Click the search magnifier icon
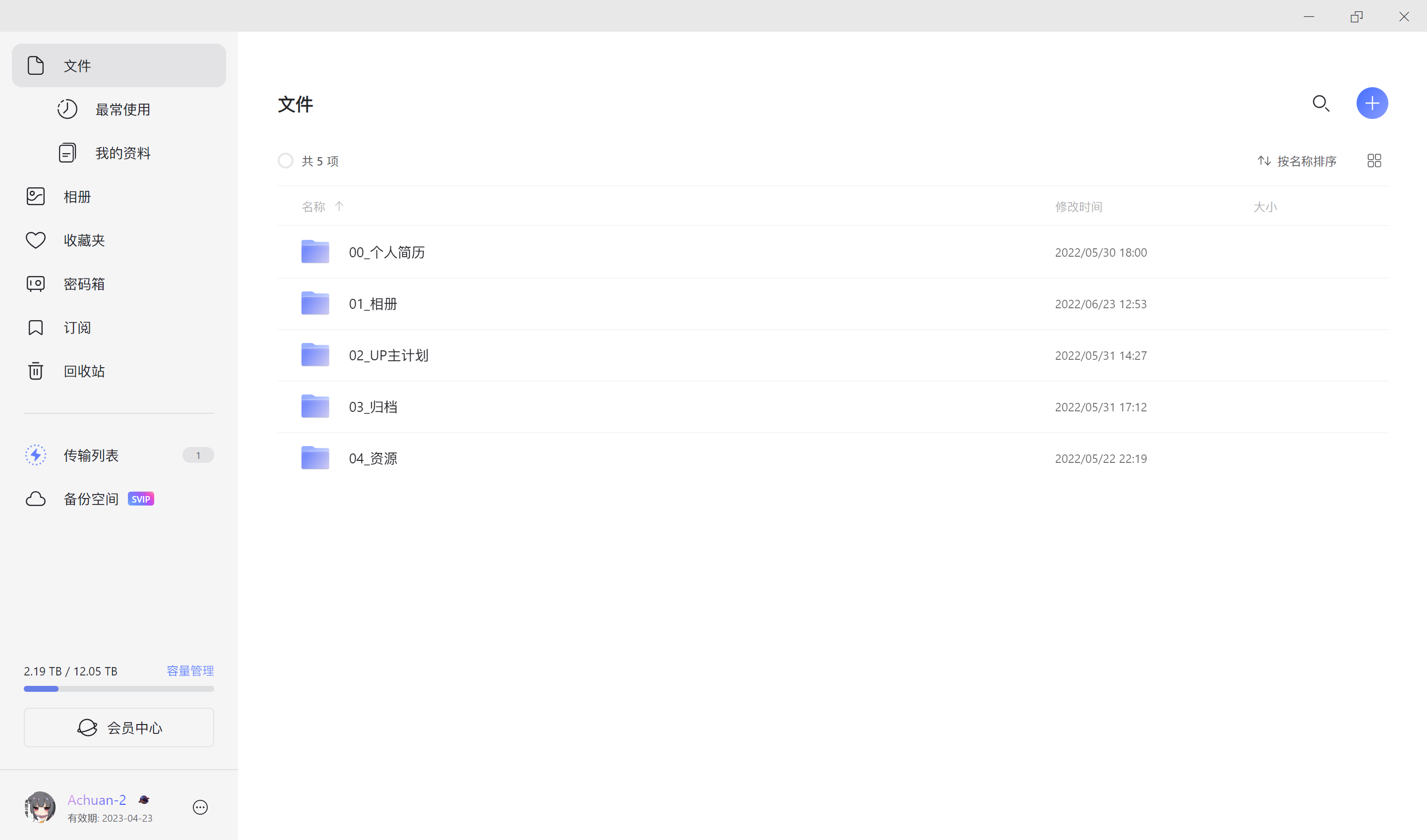This screenshot has height=840, width=1427. (x=1320, y=104)
